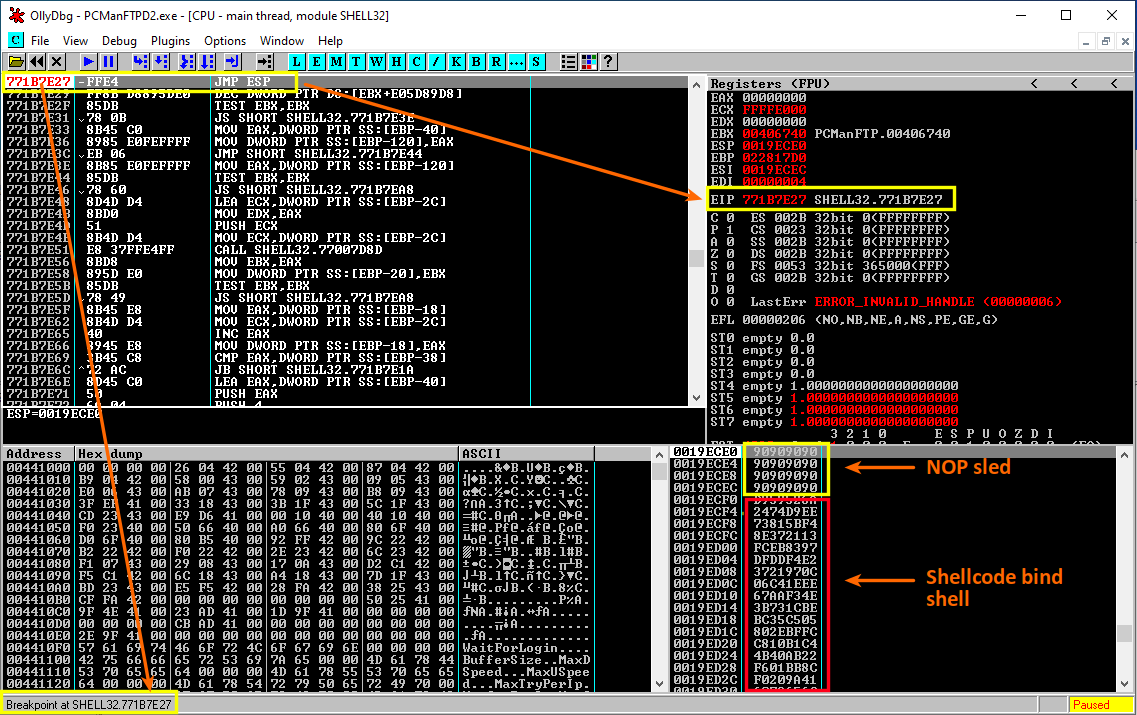Click the ASCII column header in dump
Viewport: 1137px width, 715px height.
(527, 454)
